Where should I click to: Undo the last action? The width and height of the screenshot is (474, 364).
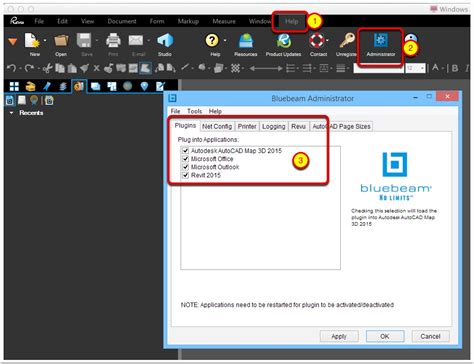coord(11,68)
